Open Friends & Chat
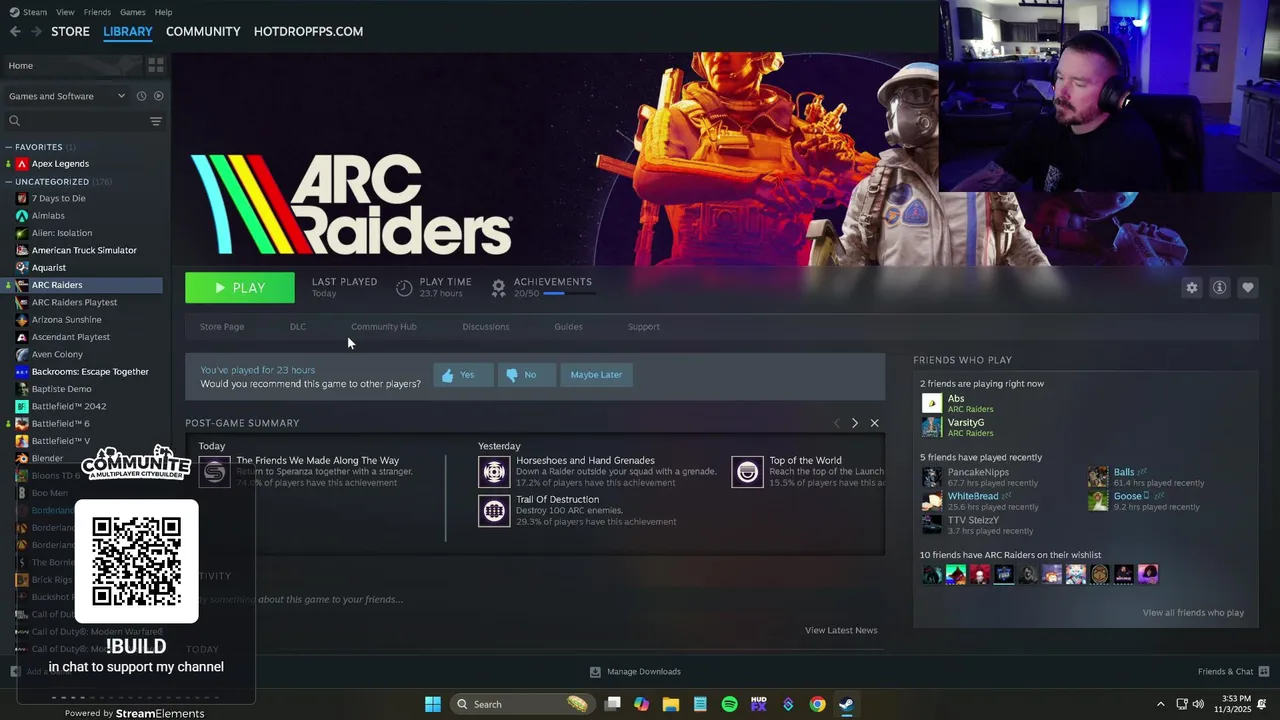 point(1233,672)
